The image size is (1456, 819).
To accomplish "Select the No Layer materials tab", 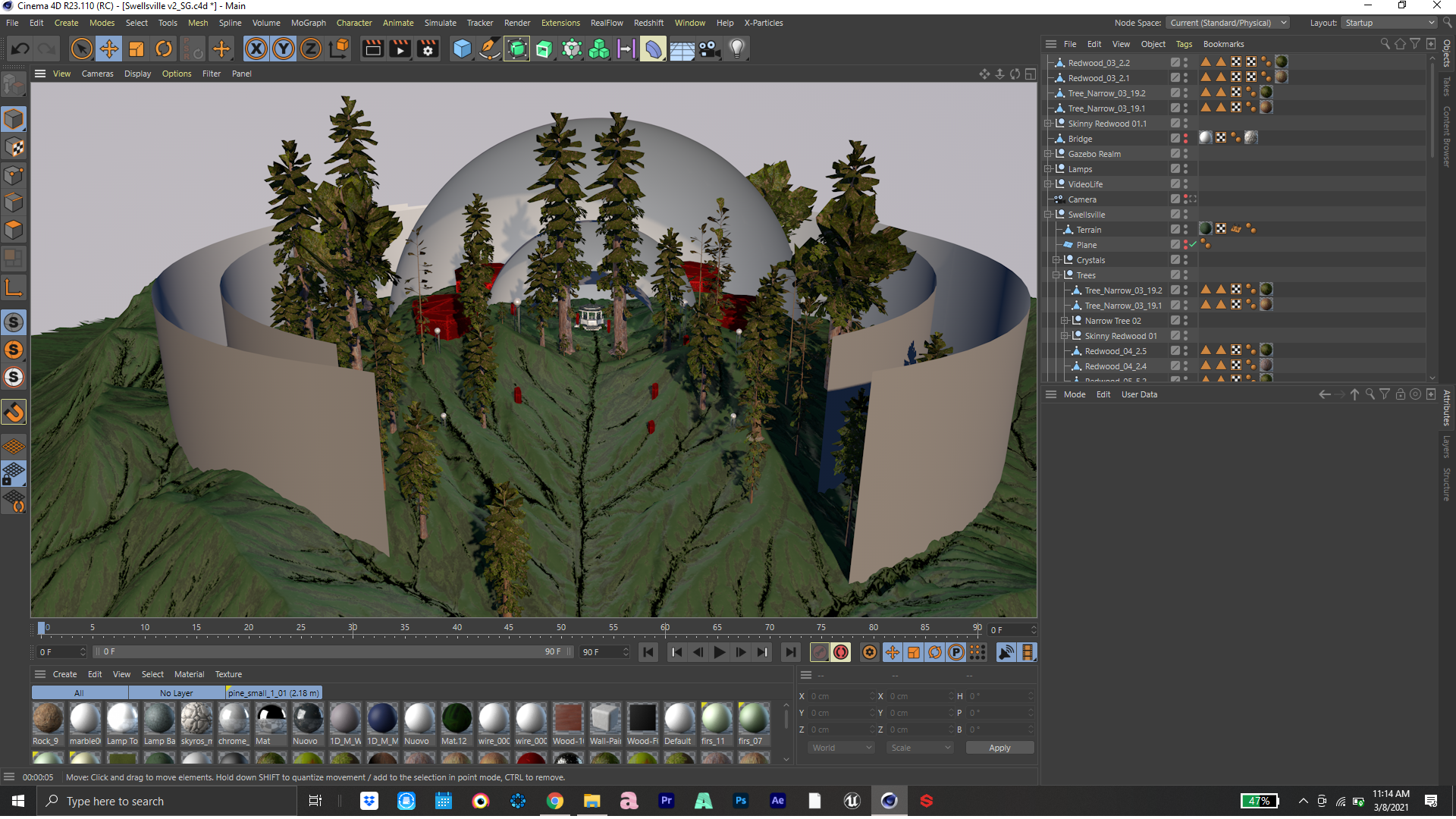I will point(177,693).
